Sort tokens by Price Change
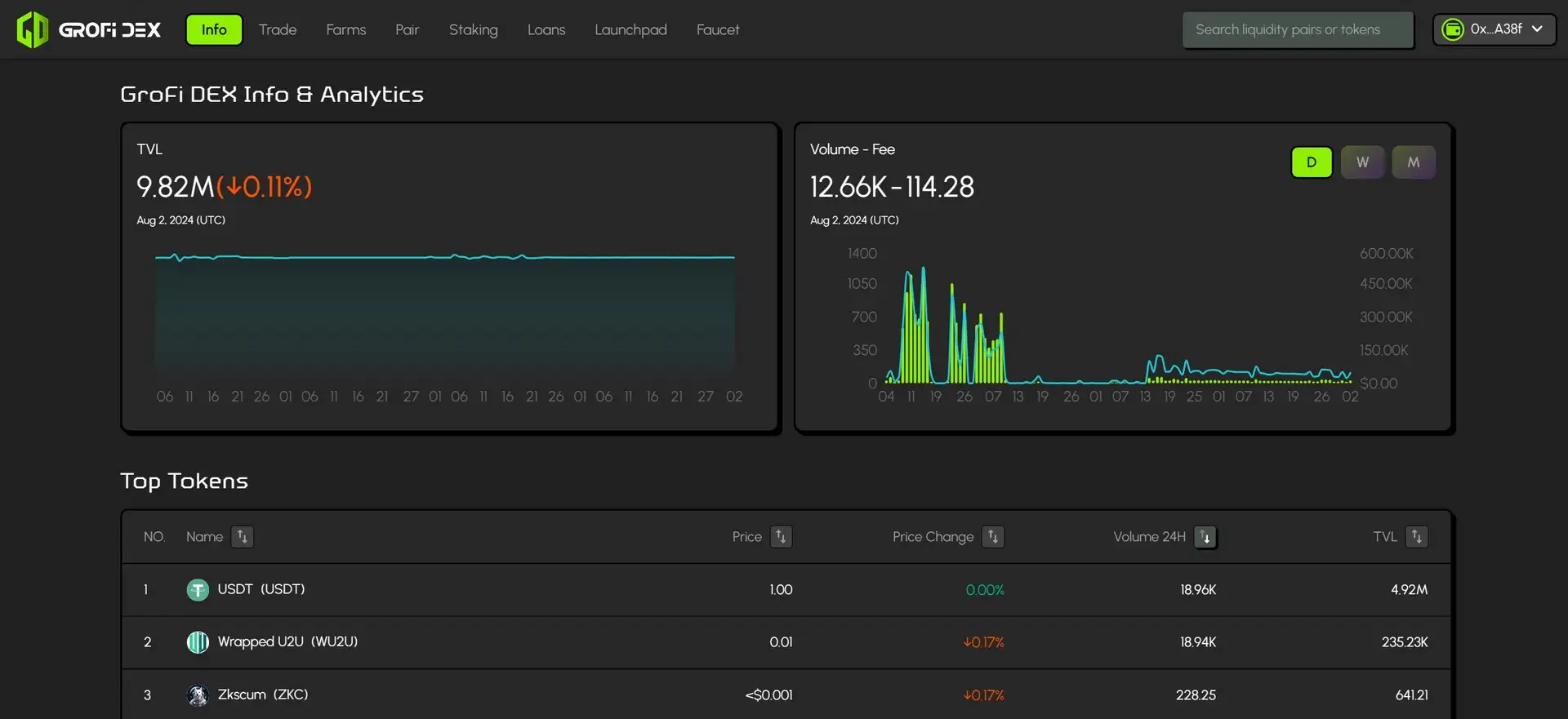The height and width of the screenshot is (719, 1568). pos(992,537)
